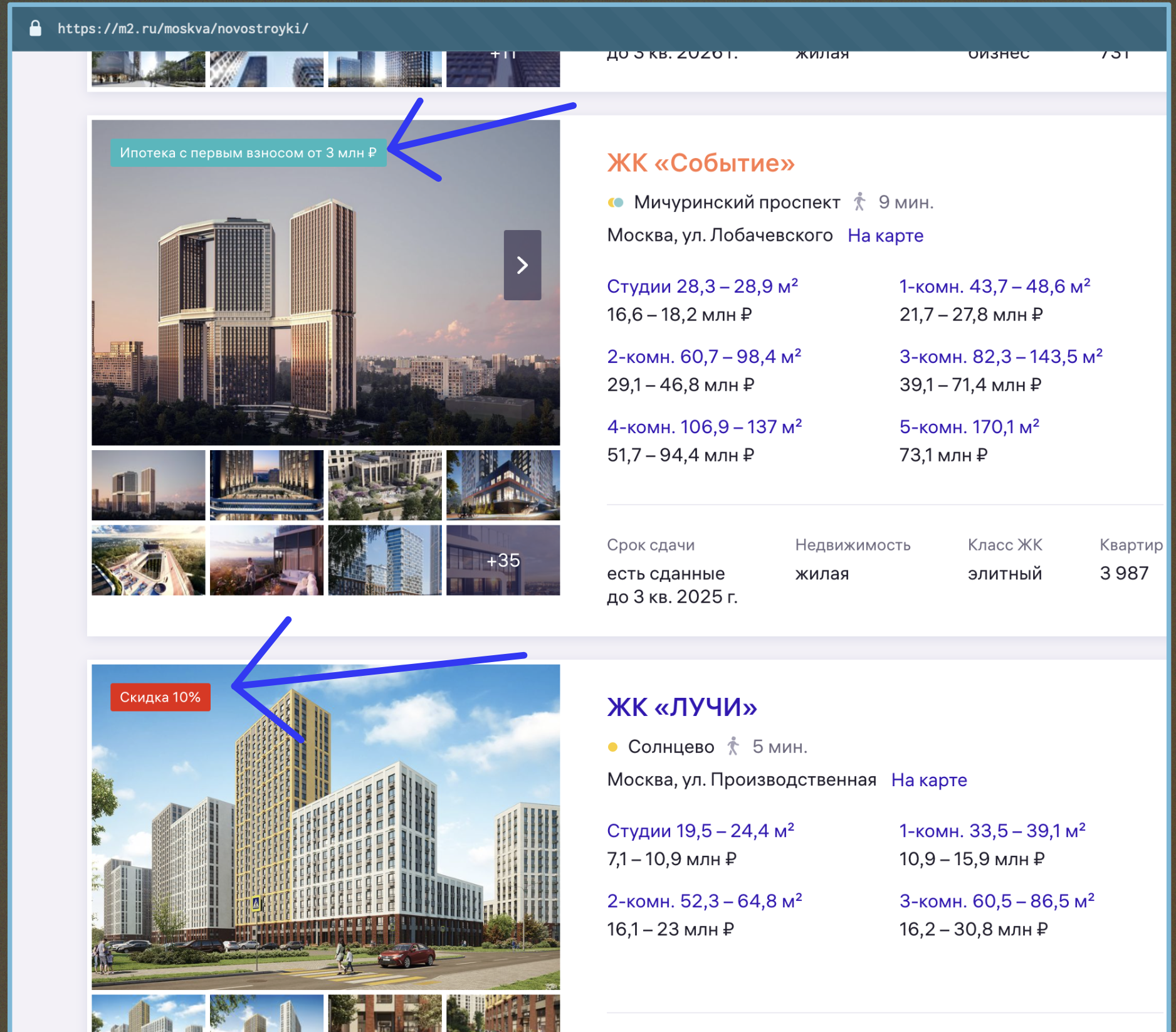Viewport: 1176px width, 1032px height.
Task: Click the lock icon in the address bar
Action: click(x=35, y=28)
